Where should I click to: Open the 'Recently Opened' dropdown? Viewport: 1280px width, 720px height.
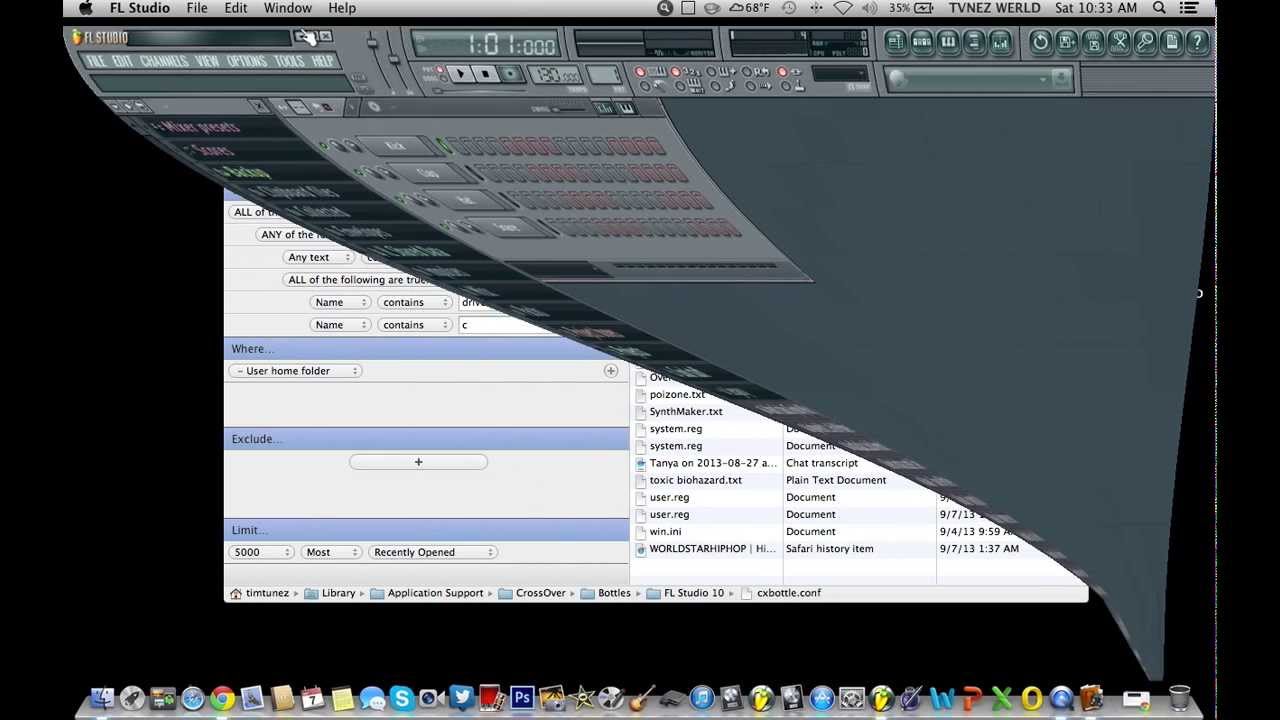433,552
